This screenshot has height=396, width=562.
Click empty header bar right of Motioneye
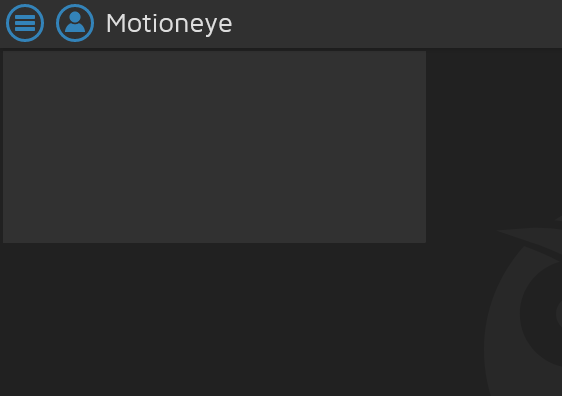[x=394, y=24]
